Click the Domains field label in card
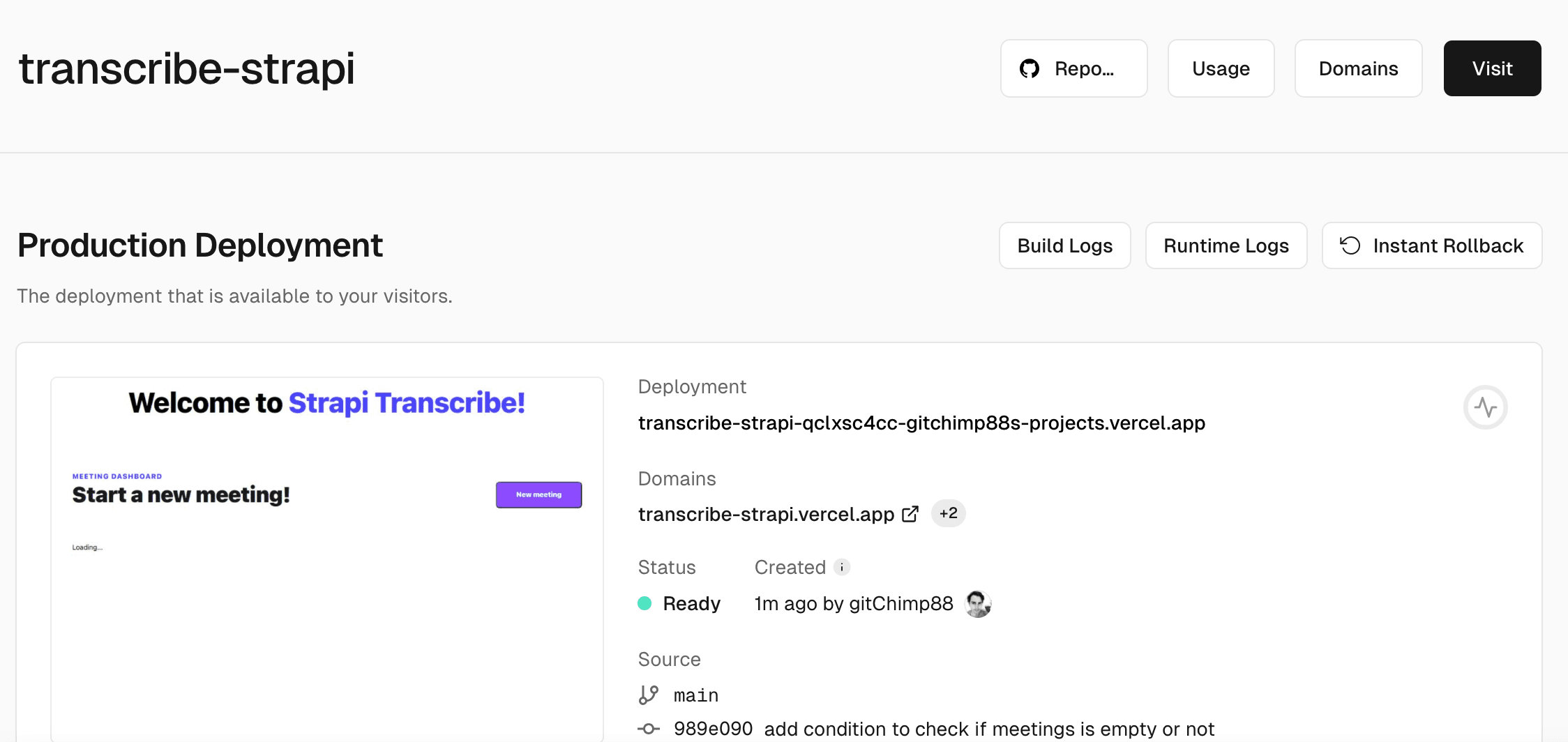The image size is (1568, 742). 677,478
